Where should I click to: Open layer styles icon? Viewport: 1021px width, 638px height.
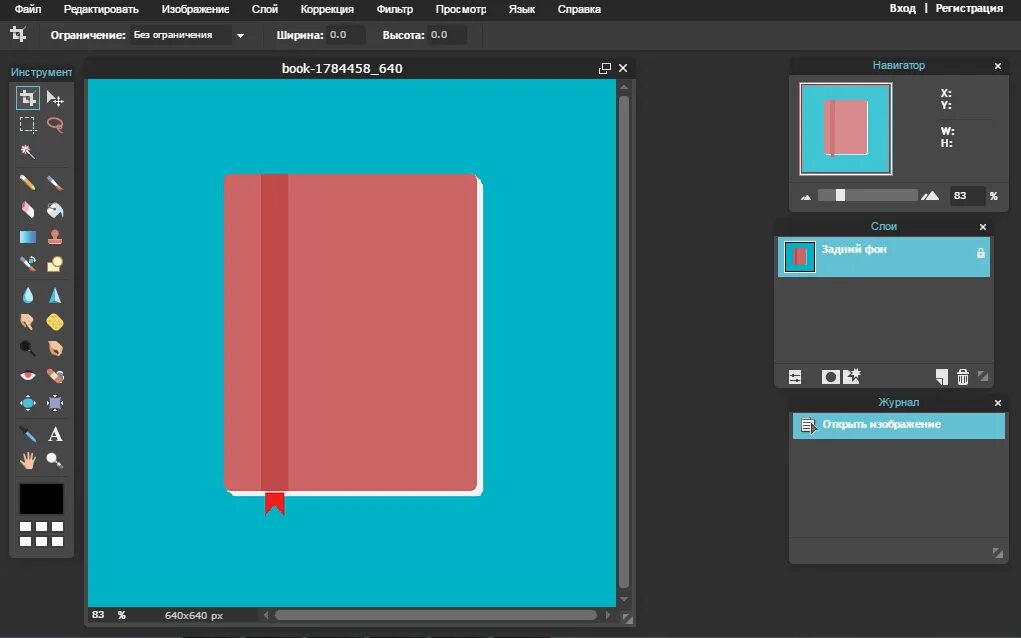(x=852, y=376)
